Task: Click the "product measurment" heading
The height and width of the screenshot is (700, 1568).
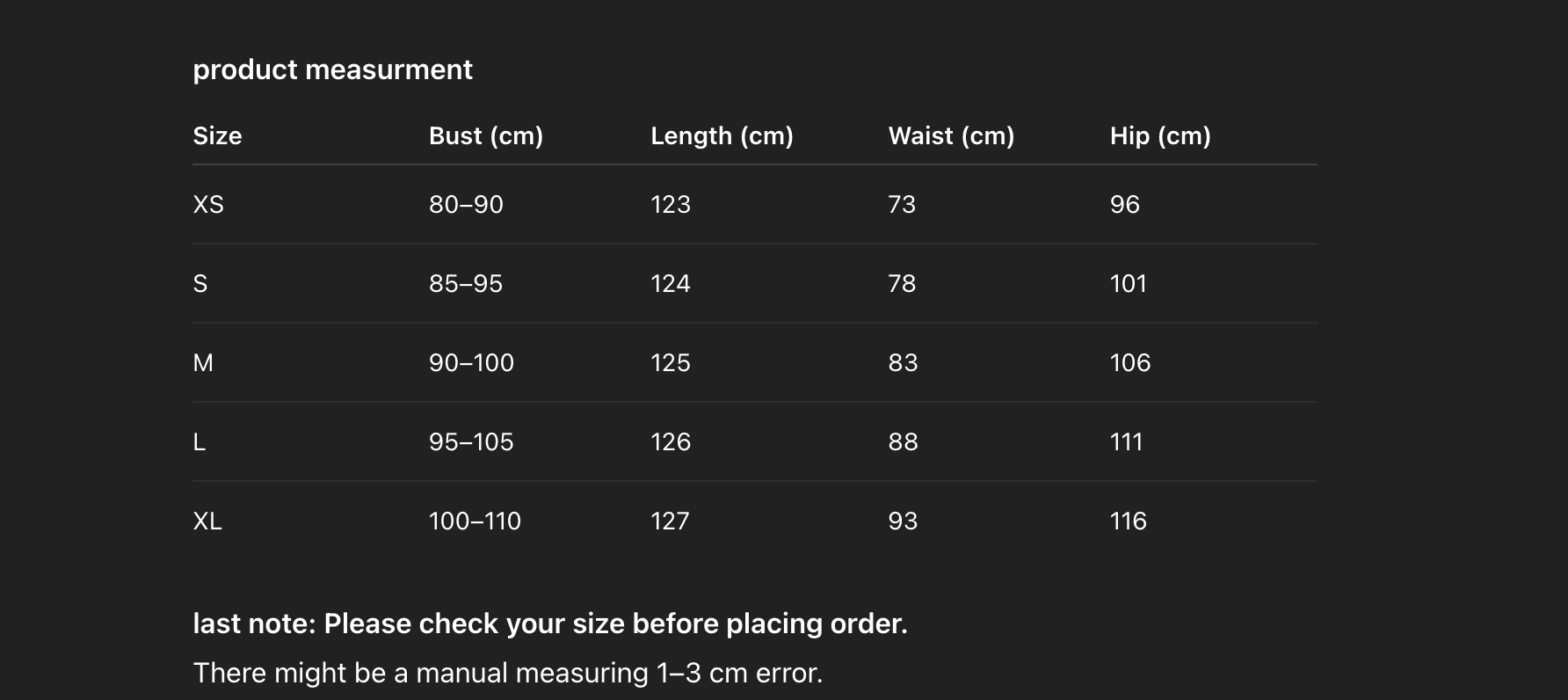Action: [332, 69]
